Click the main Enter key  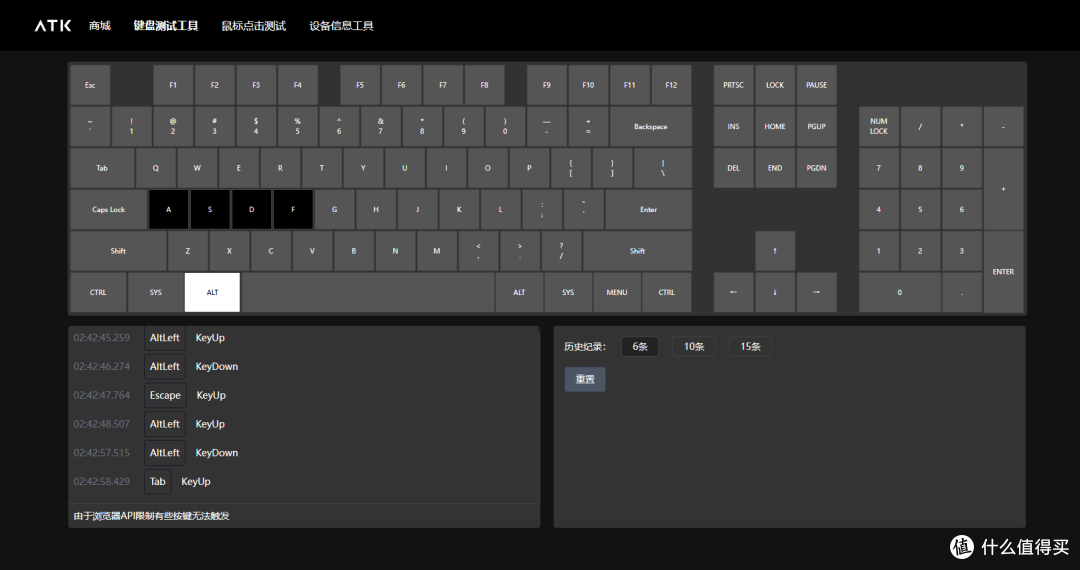click(x=648, y=209)
